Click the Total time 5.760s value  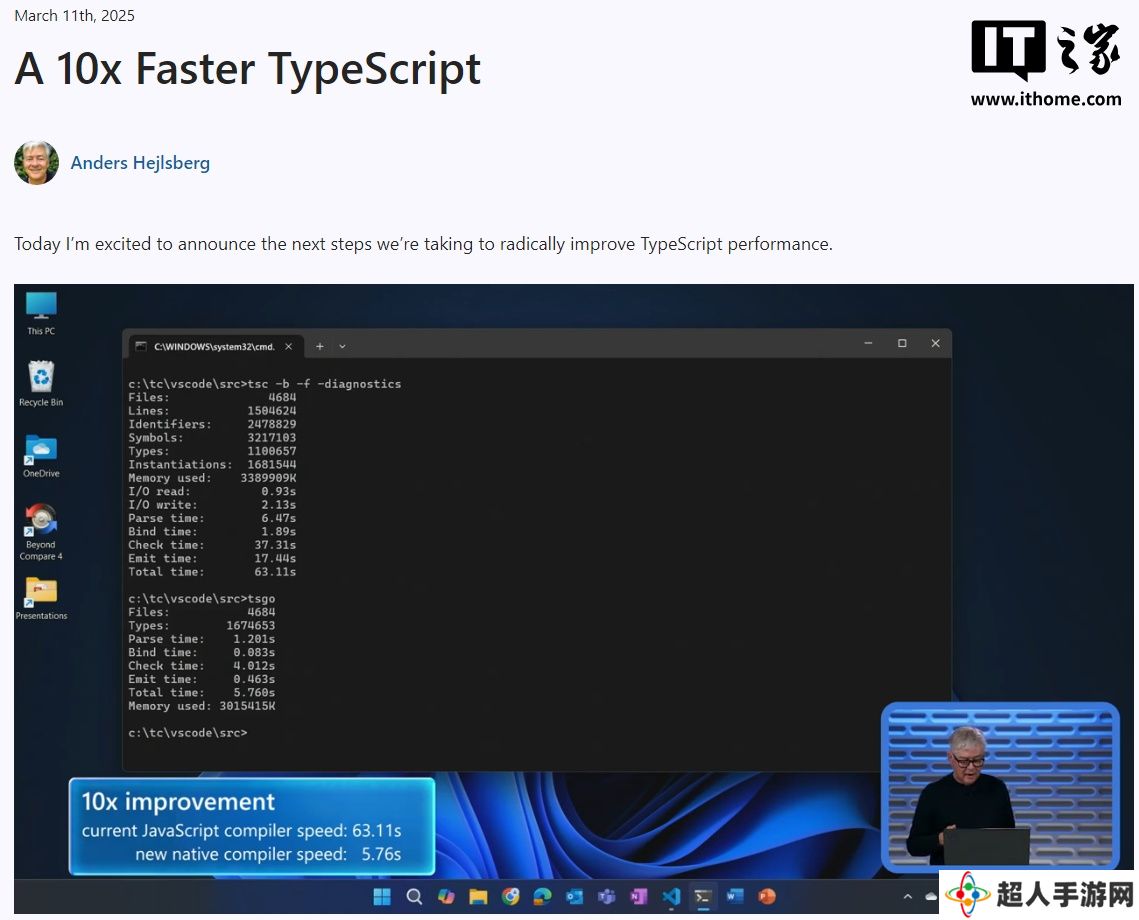(x=254, y=693)
